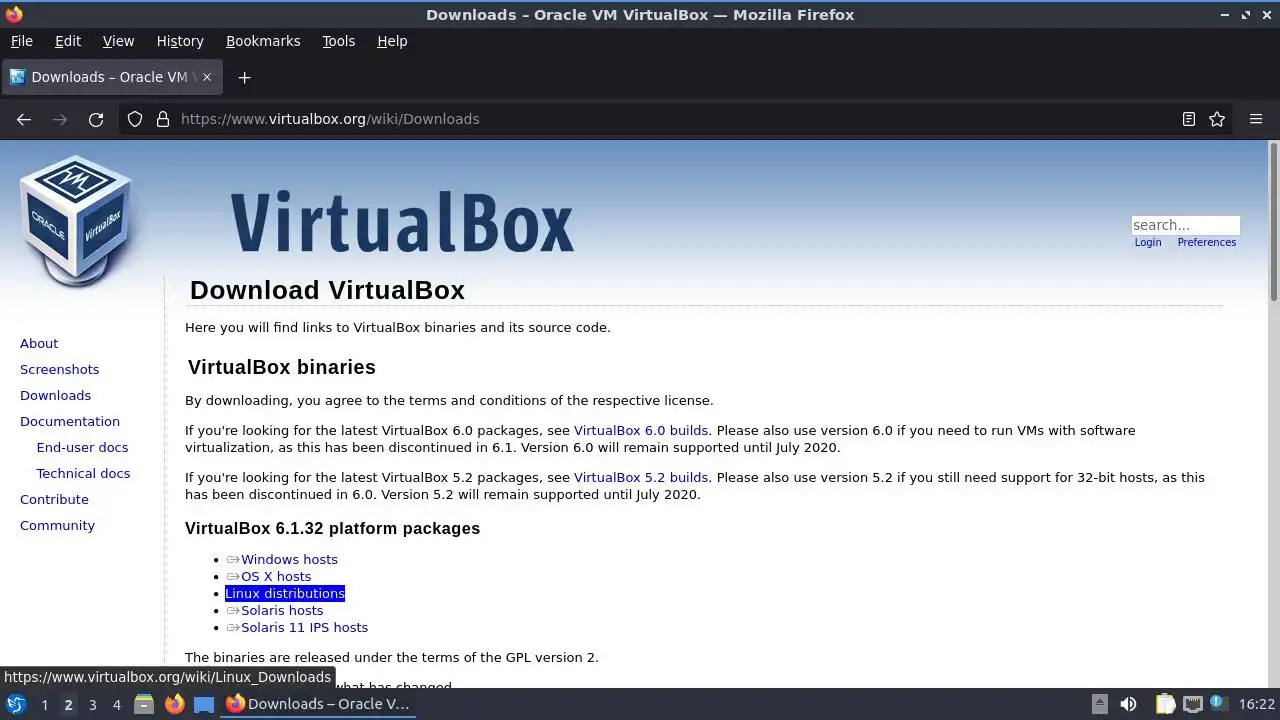Open the Bookmarks menu
This screenshot has width=1280, height=720.
tap(263, 41)
